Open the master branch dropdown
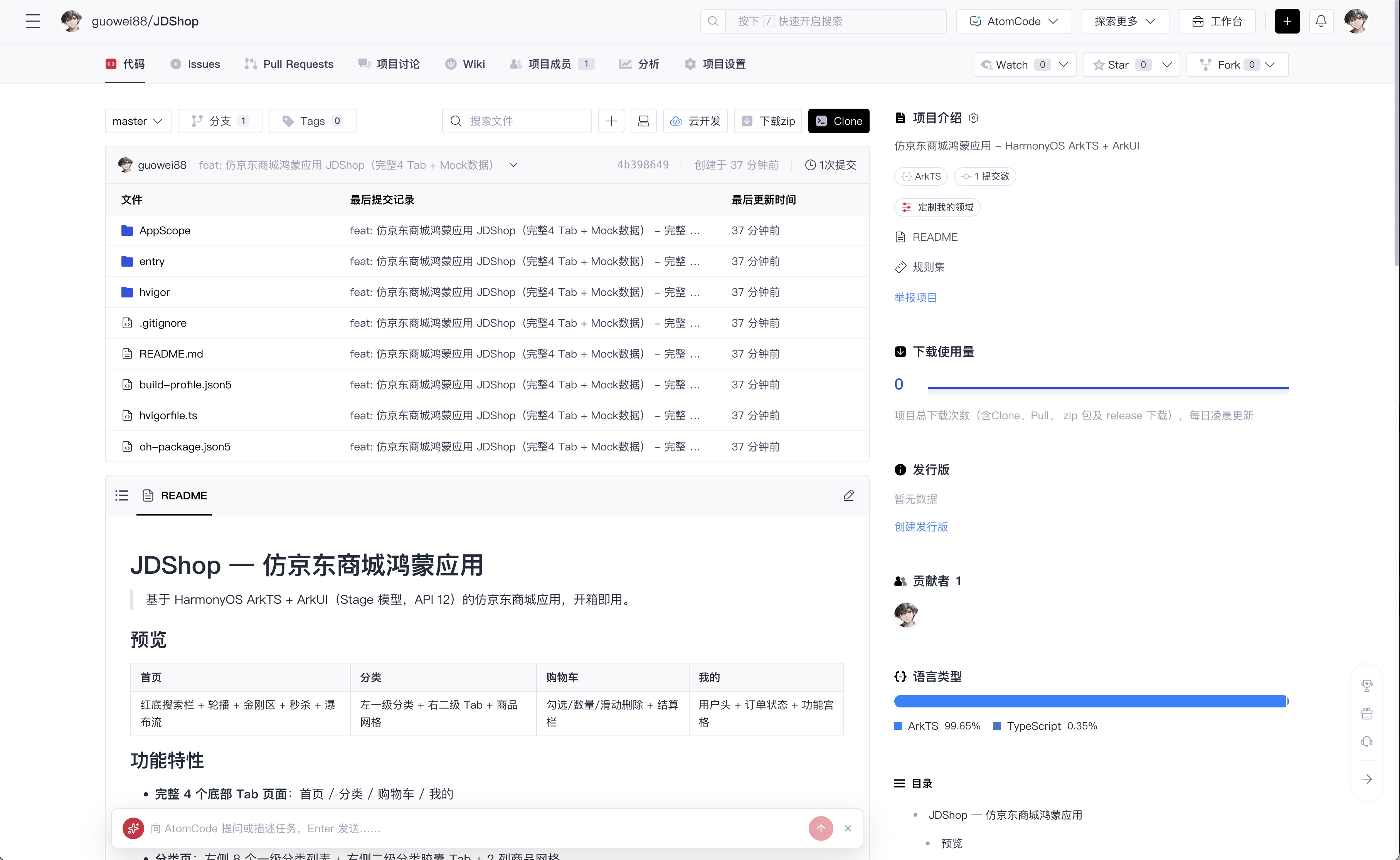 (138, 121)
